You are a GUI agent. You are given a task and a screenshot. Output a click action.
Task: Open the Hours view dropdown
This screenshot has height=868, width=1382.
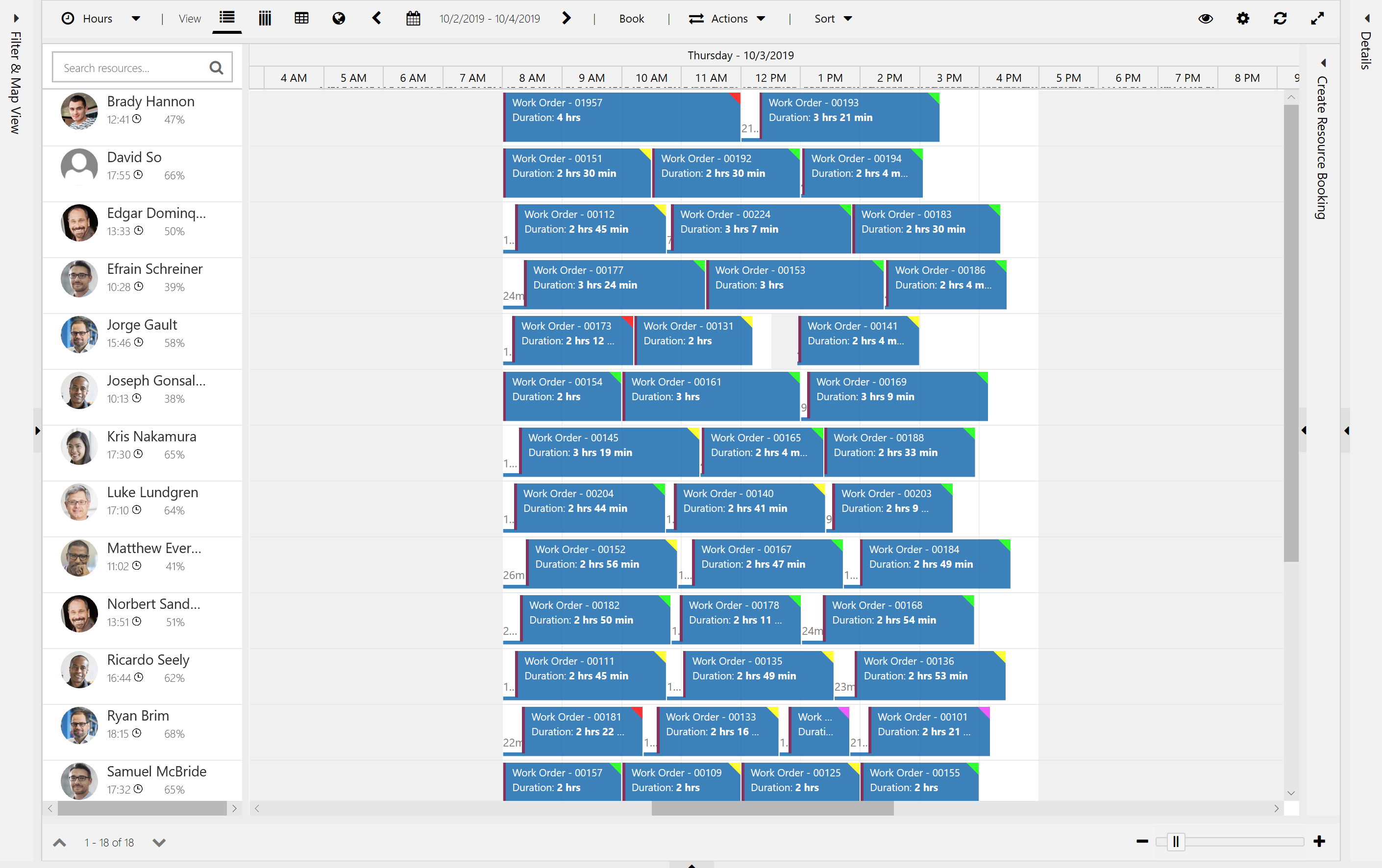(x=135, y=18)
